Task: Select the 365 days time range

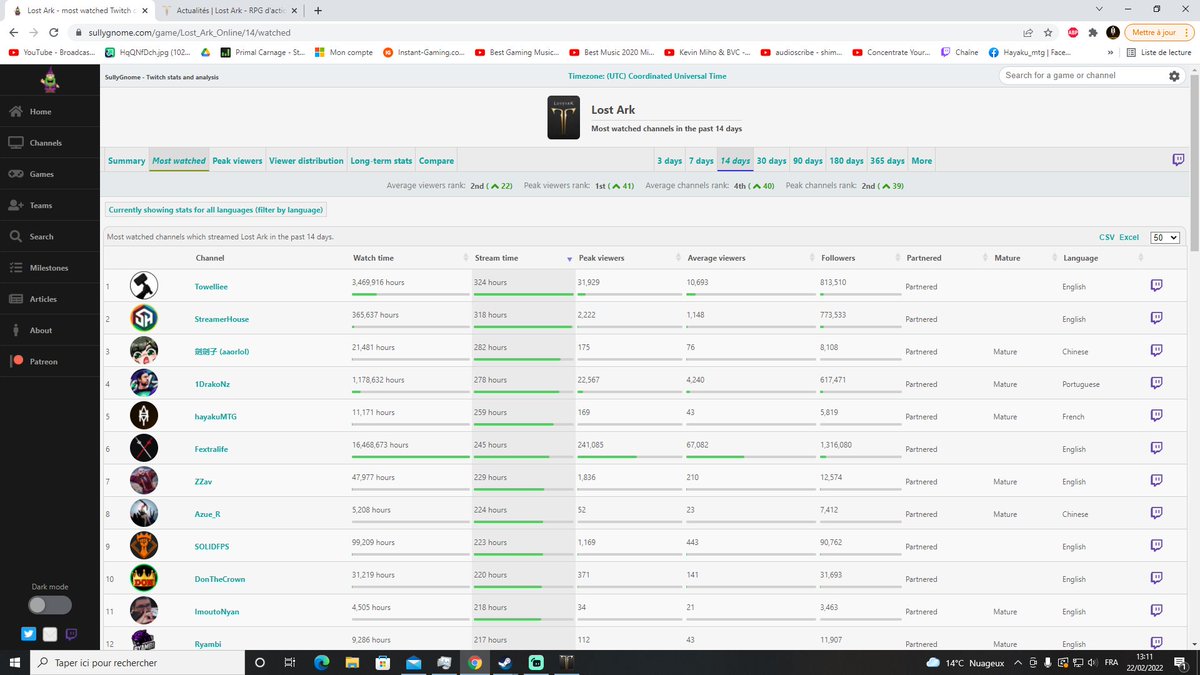Action: pos(887,161)
